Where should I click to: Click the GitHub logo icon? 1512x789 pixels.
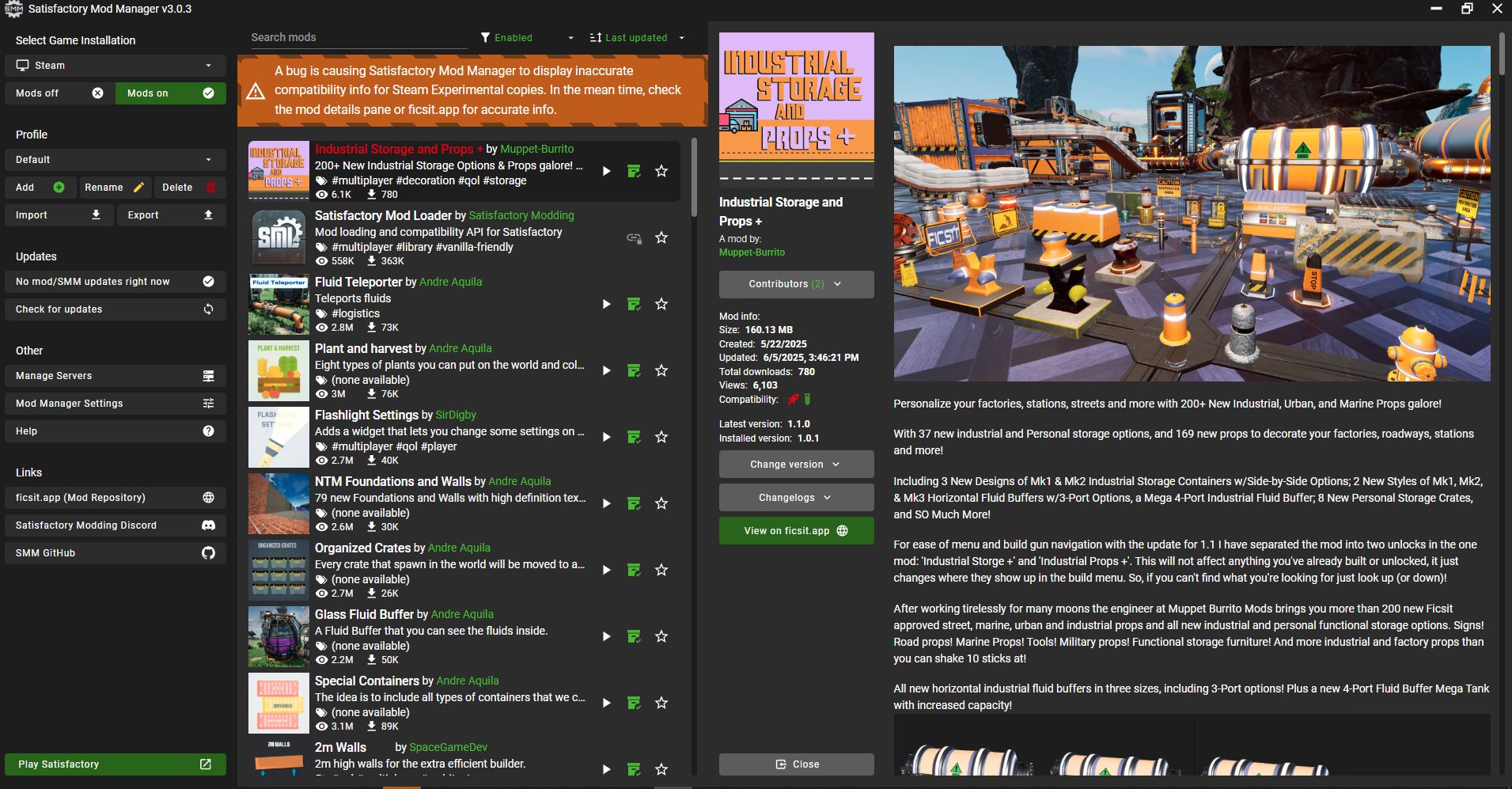coord(208,553)
